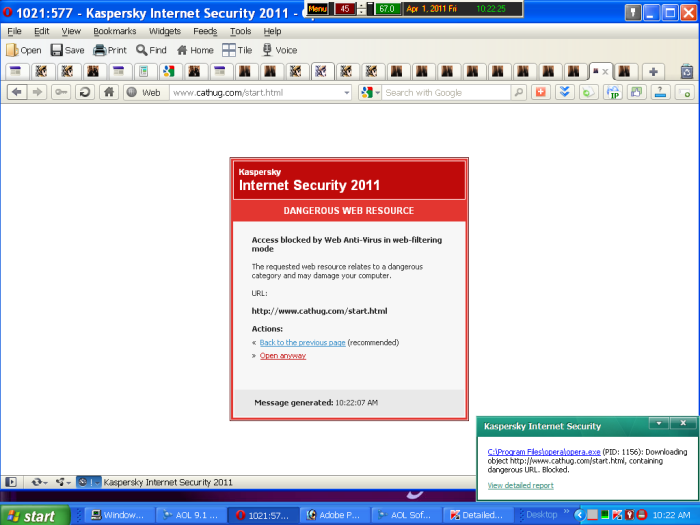Click the blue double-chevron extension button
The image size is (700, 525).
coord(565,92)
